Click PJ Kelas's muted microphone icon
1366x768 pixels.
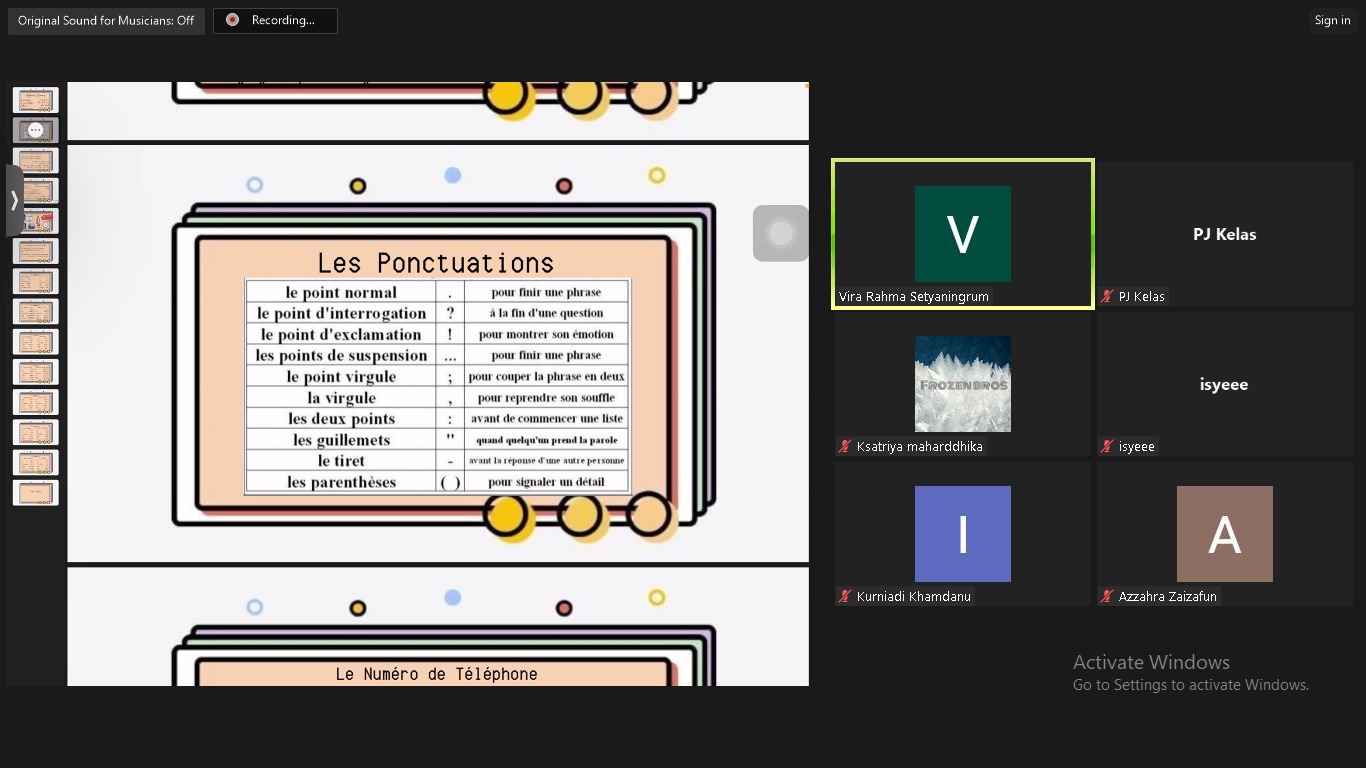pyautogui.click(x=1107, y=297)
